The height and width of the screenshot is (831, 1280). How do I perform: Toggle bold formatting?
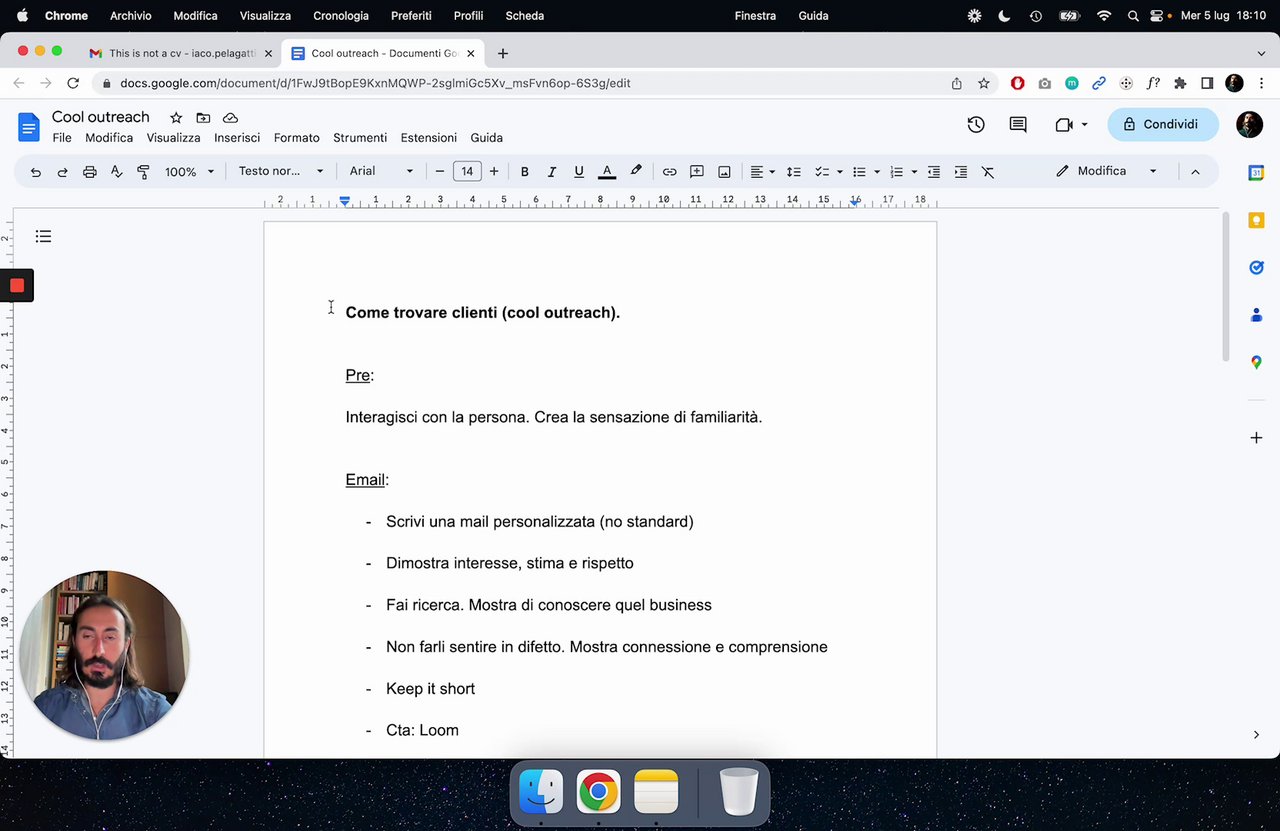click(524, 172)
